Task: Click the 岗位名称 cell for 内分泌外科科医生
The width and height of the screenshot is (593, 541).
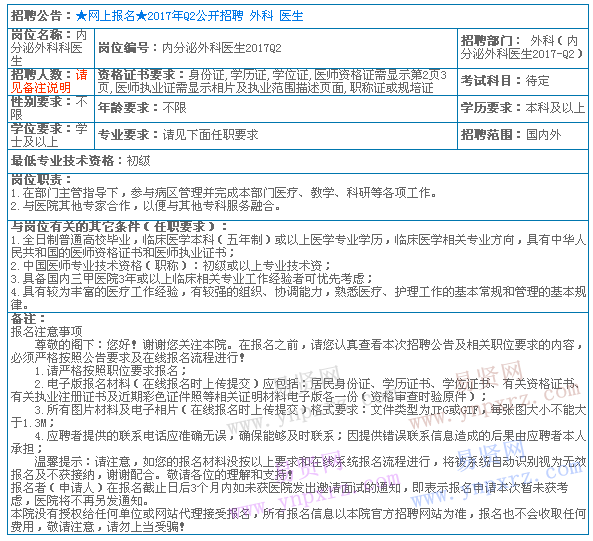Action: [x=51, y=48]
